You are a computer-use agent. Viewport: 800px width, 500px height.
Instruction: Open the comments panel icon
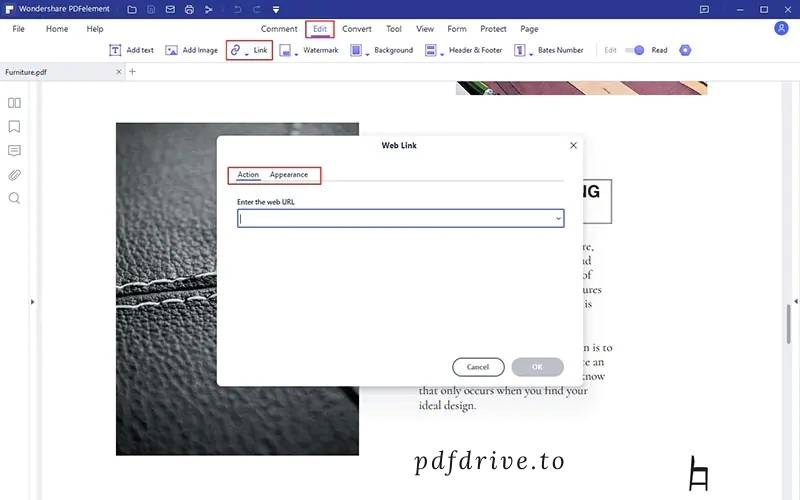click(x=14, y=151)
